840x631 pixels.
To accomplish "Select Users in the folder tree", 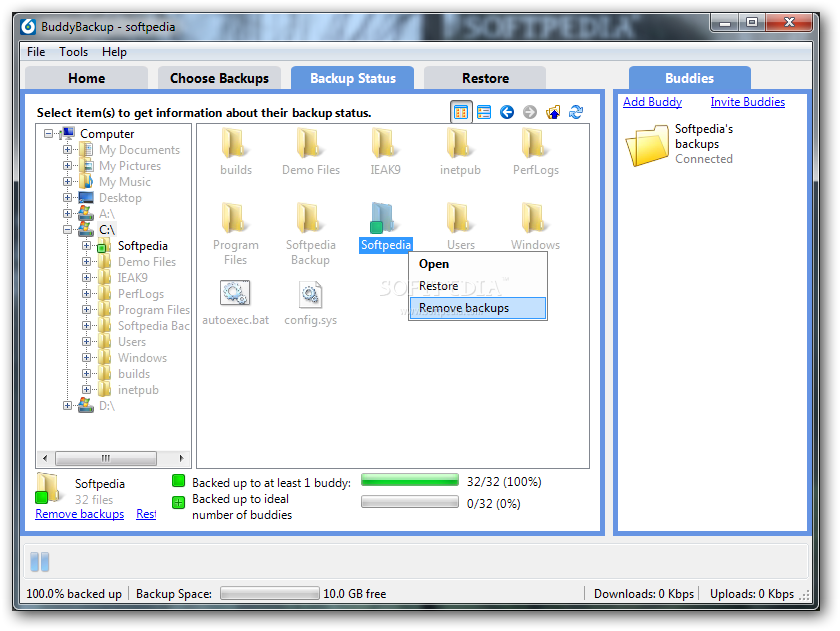I will 132,341.
